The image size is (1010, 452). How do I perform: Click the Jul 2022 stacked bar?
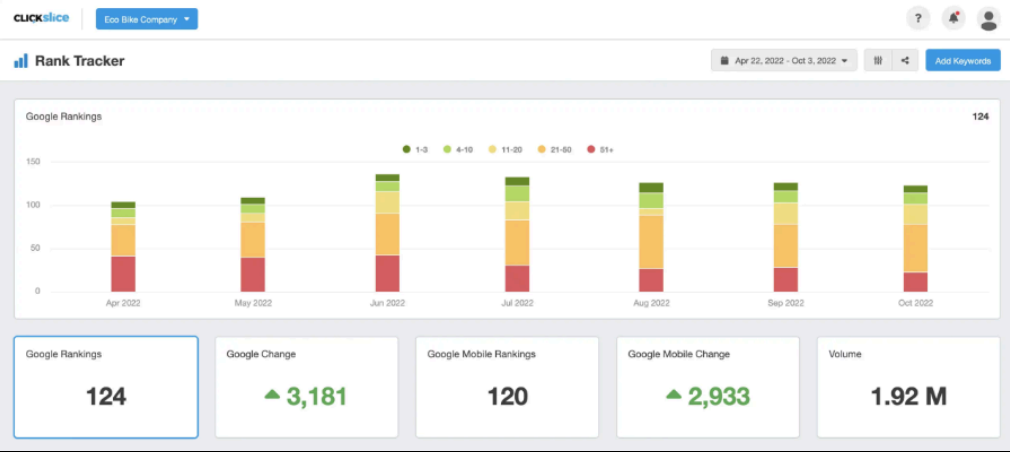point(517,235)
